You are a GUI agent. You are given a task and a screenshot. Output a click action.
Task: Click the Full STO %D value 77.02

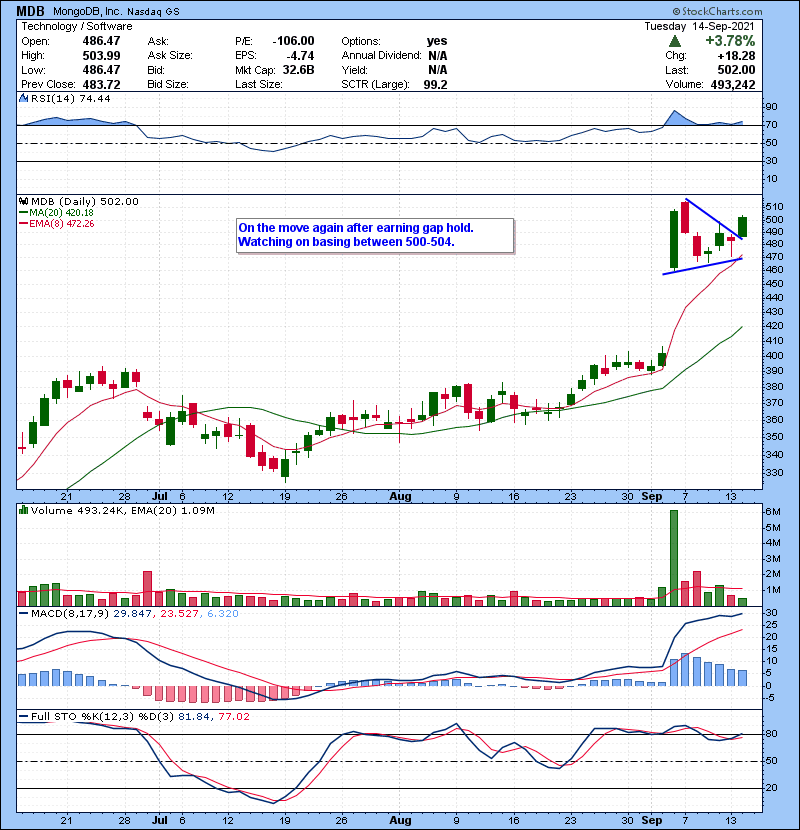tap(234, 717)
